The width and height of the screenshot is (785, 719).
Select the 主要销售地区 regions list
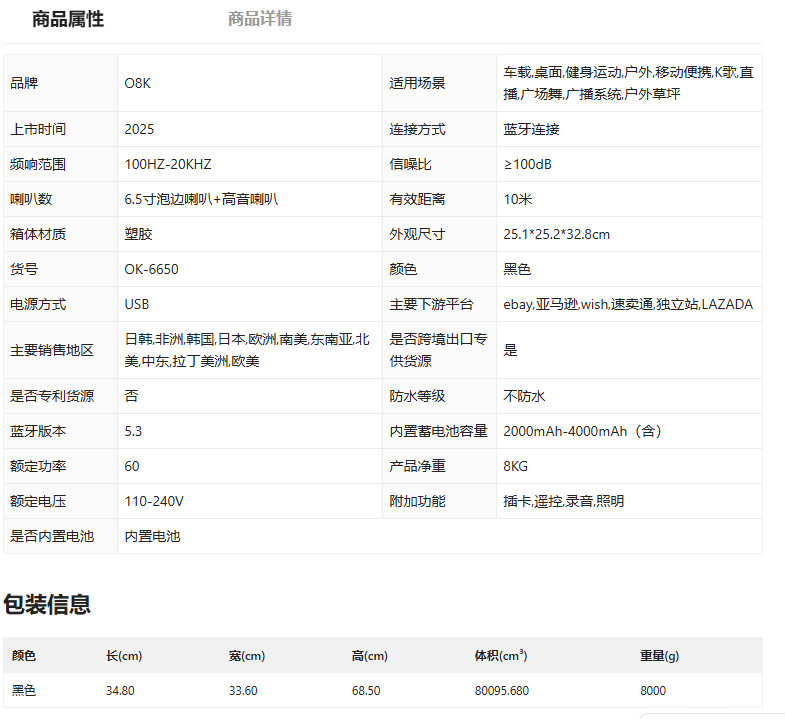(x=246, y=350)
